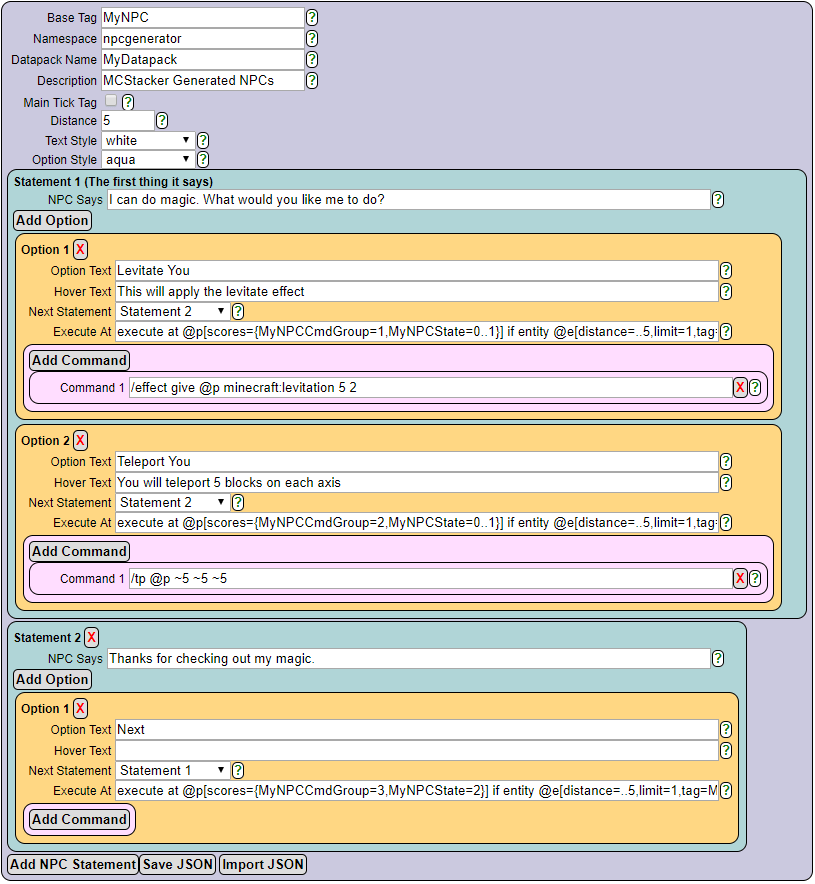Delete Command 1 in Option 1 with red X
Screen dimensions: 815x884
point(738,386)
